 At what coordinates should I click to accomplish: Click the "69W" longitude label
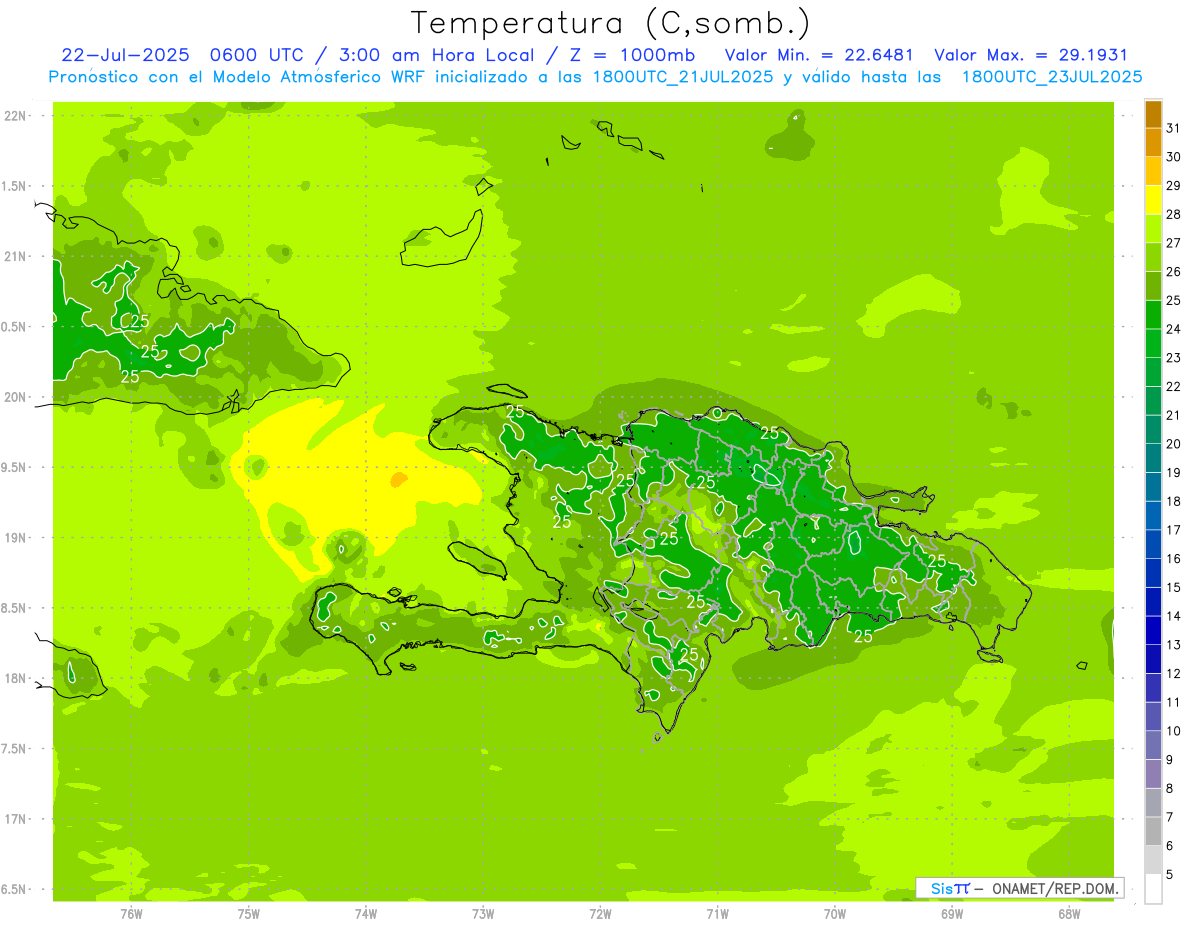(952, 913)
